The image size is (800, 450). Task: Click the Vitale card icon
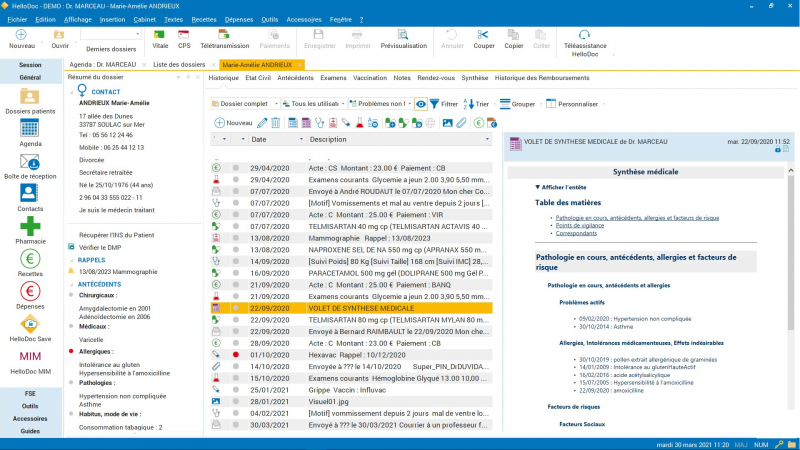[160, 35]
